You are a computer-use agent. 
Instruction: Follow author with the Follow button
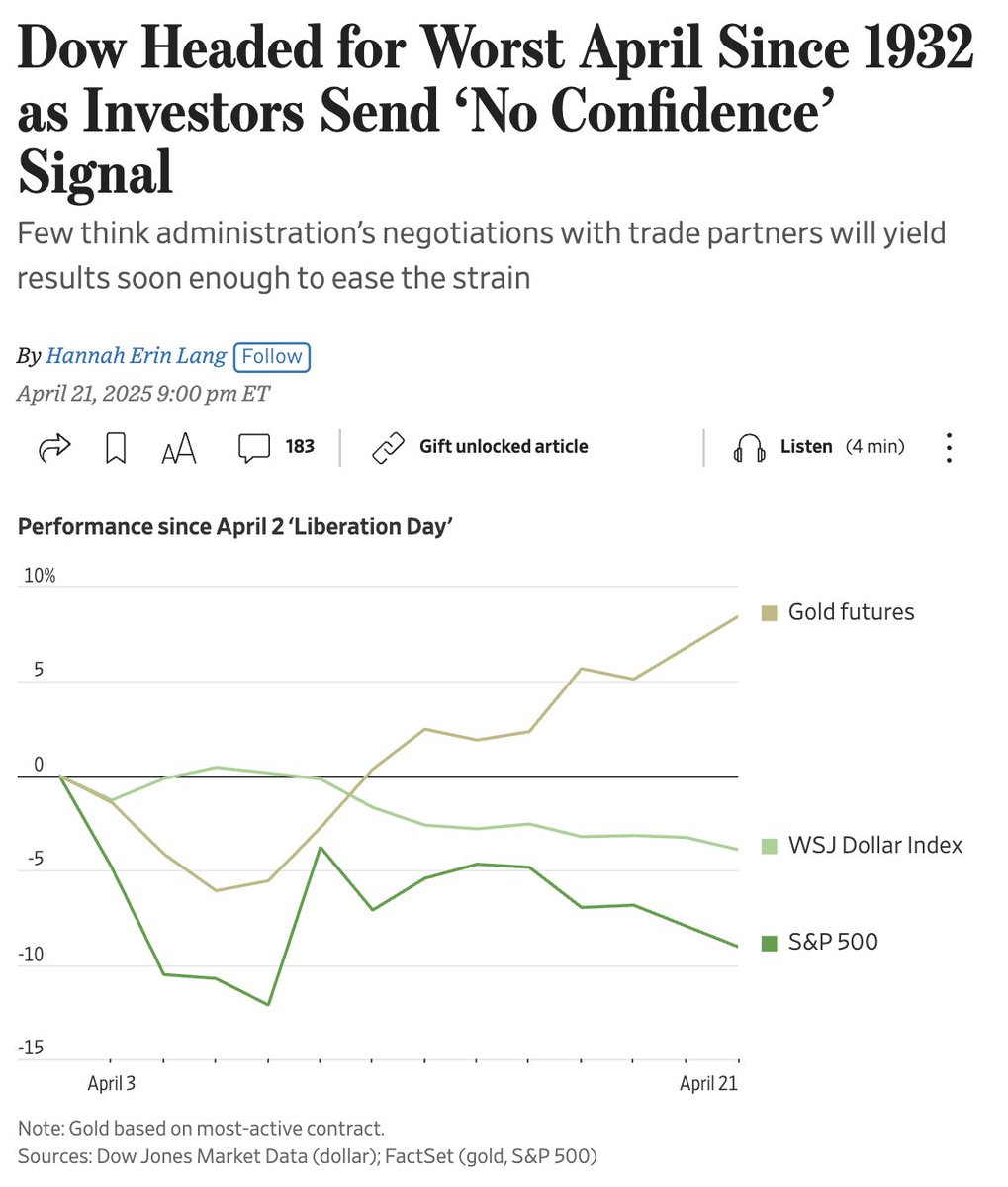(272, 356)
